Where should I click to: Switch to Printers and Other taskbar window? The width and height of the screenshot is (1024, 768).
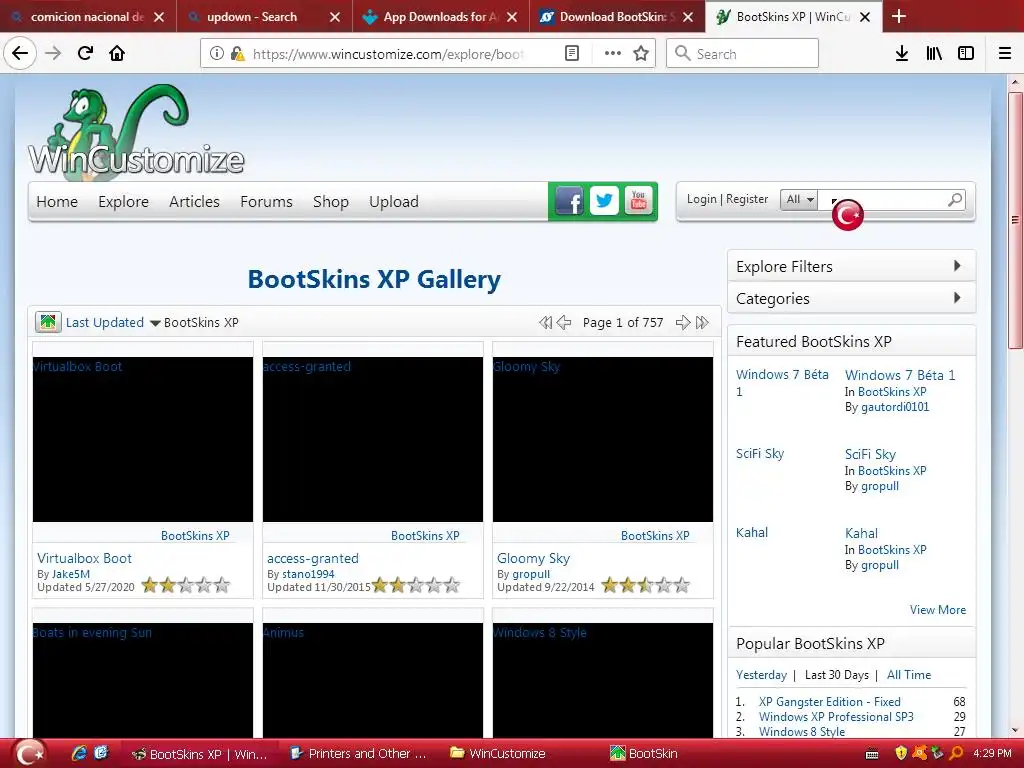click(x=359, y=754)
